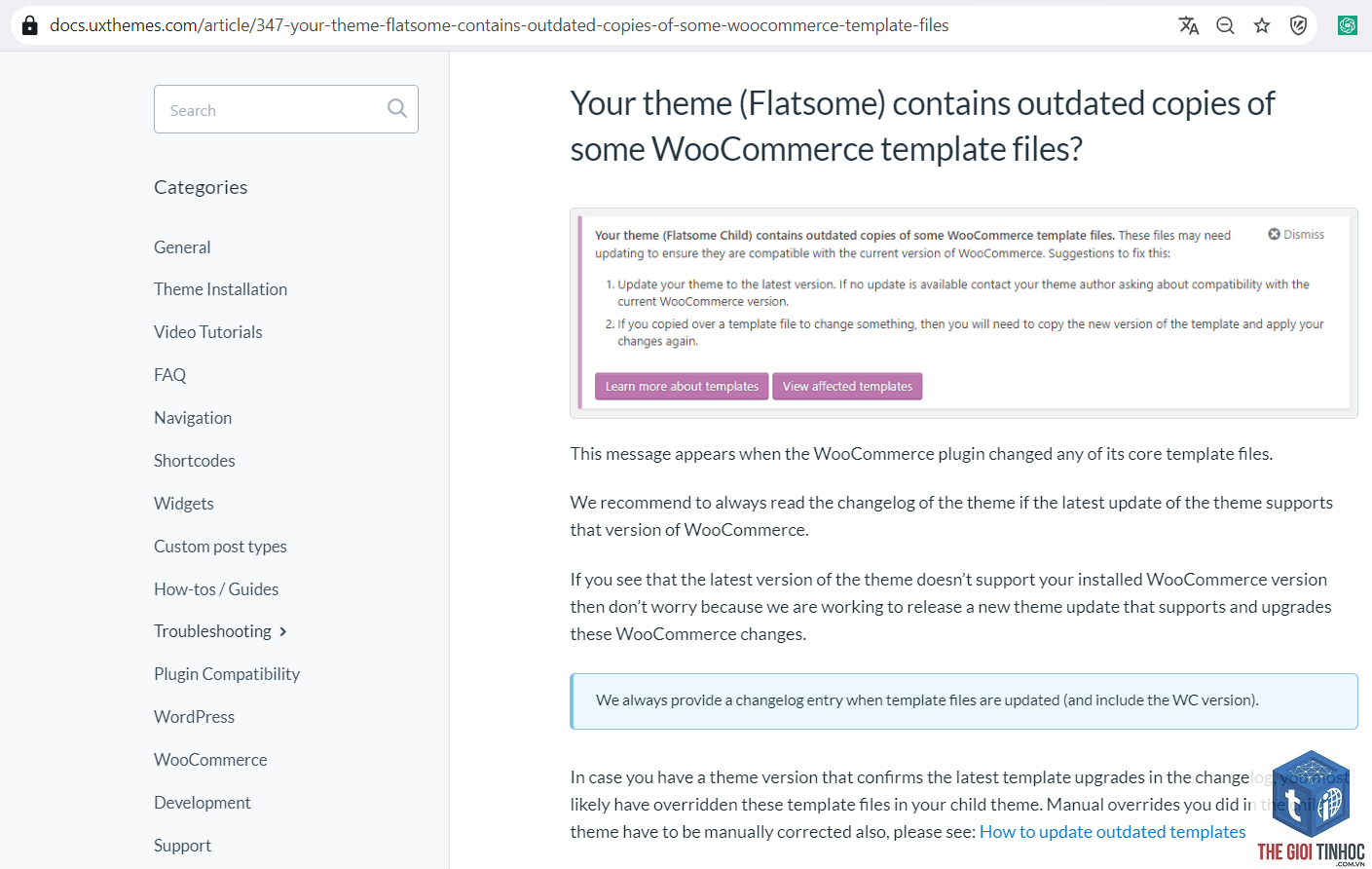Open the Widgets category
Viewport: 1372px width, 869px height.
pyautogui.click(x=184, y=504)
